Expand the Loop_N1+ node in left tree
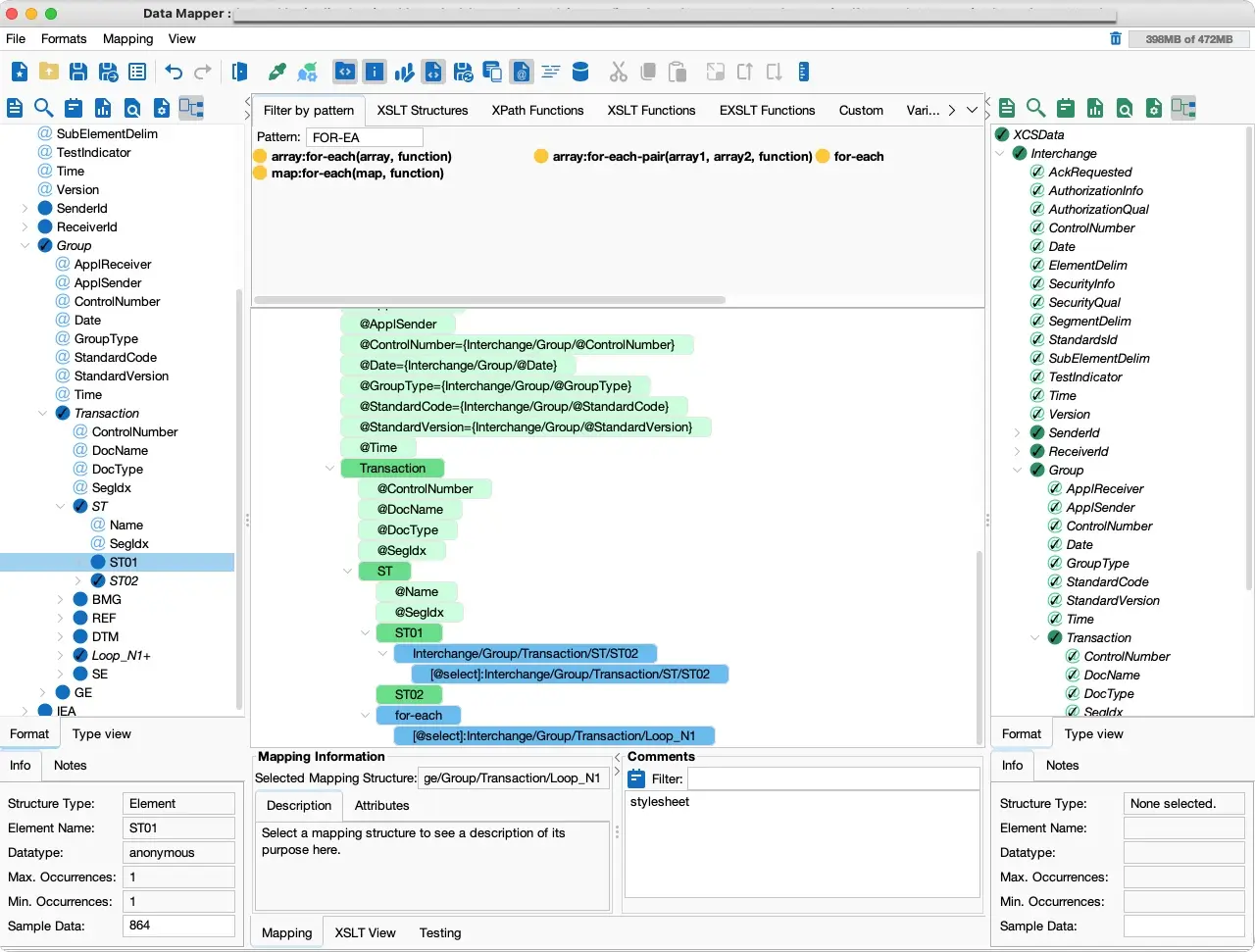The image size is (1255, 952). pos(61,655)
